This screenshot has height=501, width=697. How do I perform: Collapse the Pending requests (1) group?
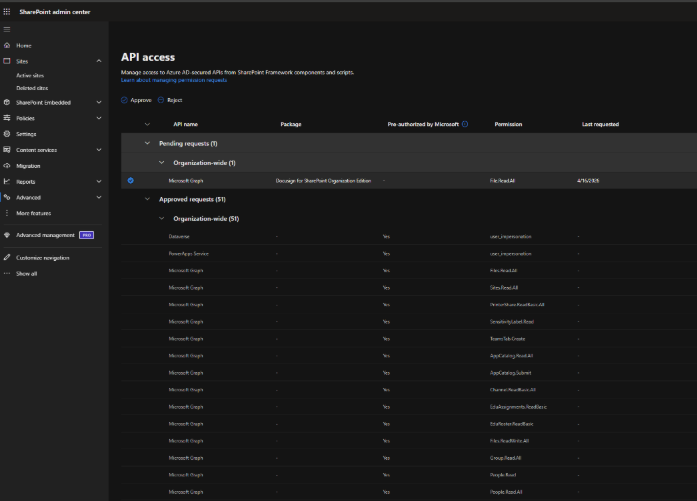coord(147,143)
